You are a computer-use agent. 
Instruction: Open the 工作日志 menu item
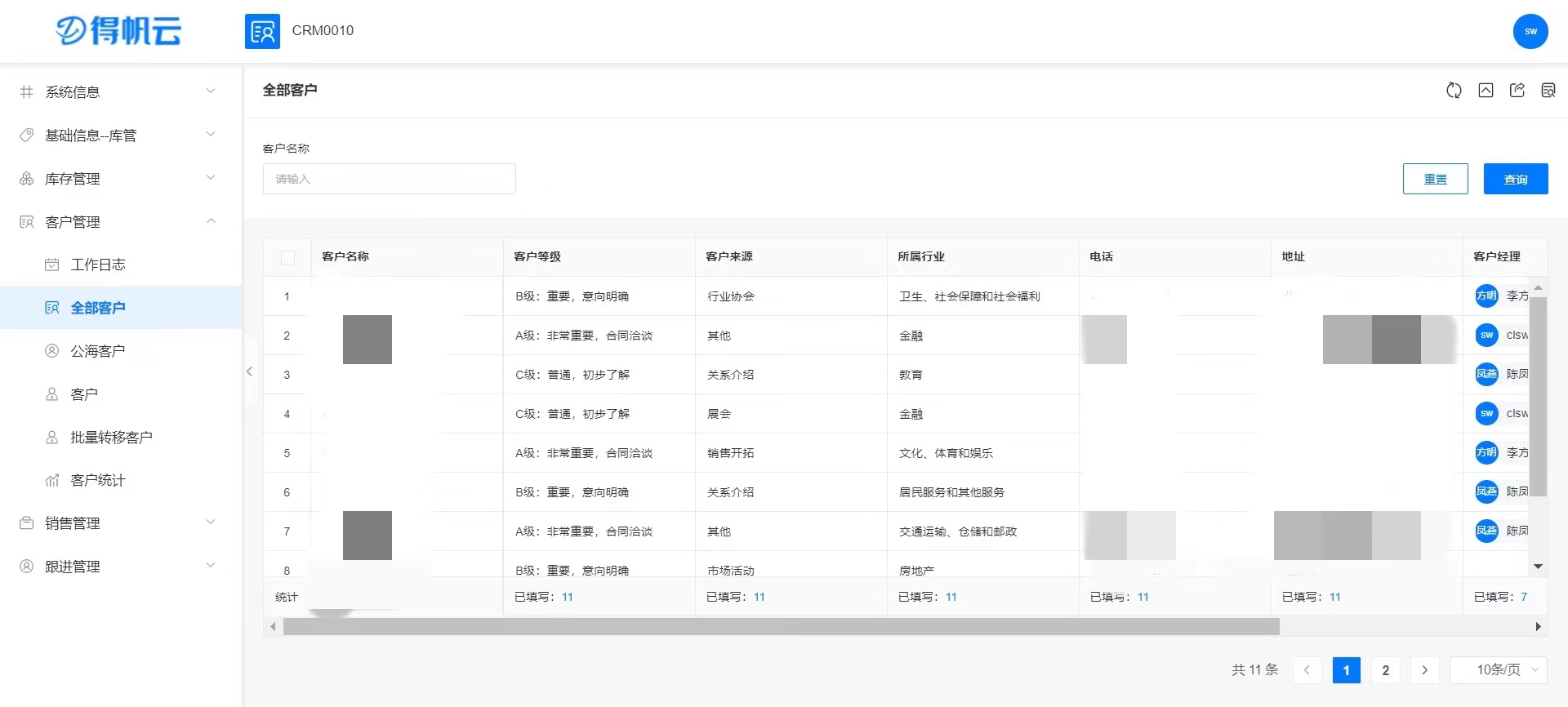pyautogui.click(x=121, y=265)
